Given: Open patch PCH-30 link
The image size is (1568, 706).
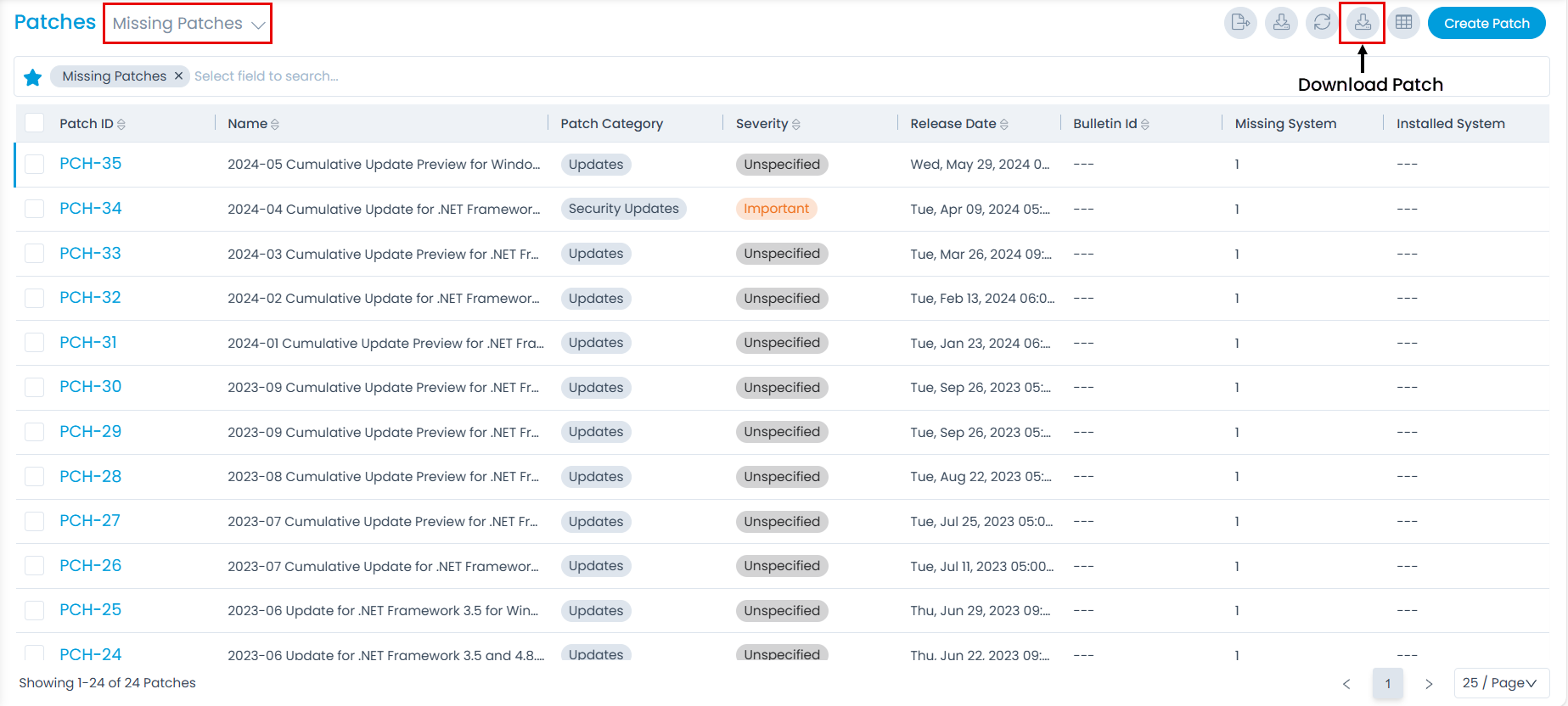Looking at the screenshot, I should 90,386.
